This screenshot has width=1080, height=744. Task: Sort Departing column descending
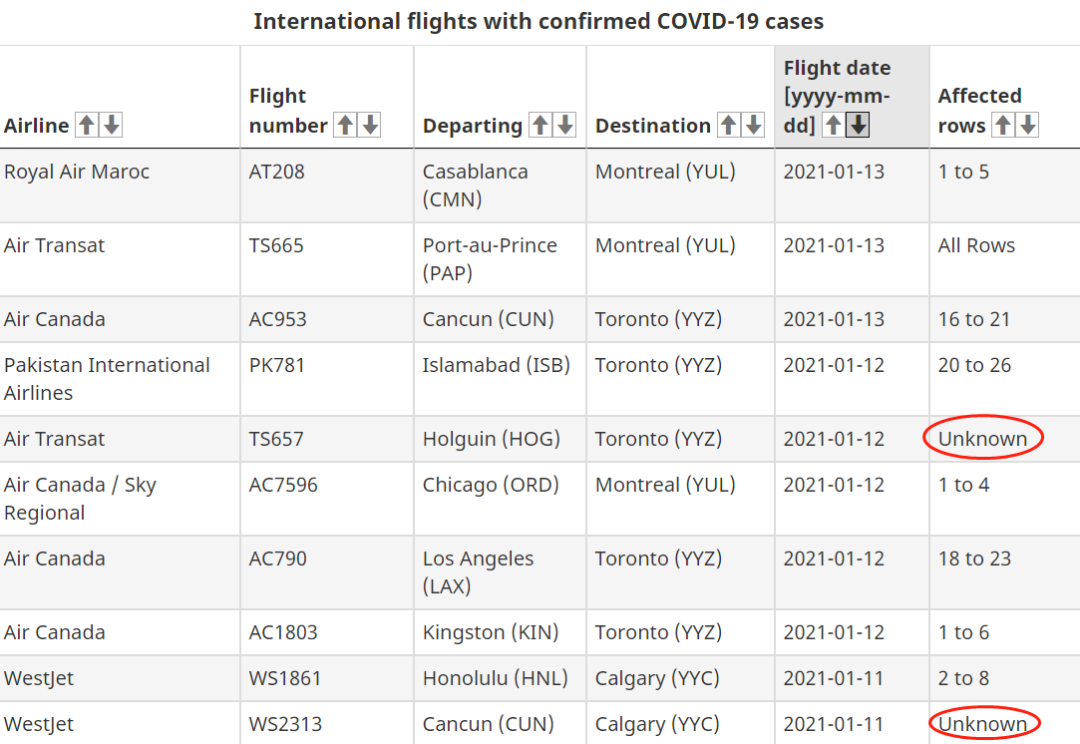[x=565, y=125]
